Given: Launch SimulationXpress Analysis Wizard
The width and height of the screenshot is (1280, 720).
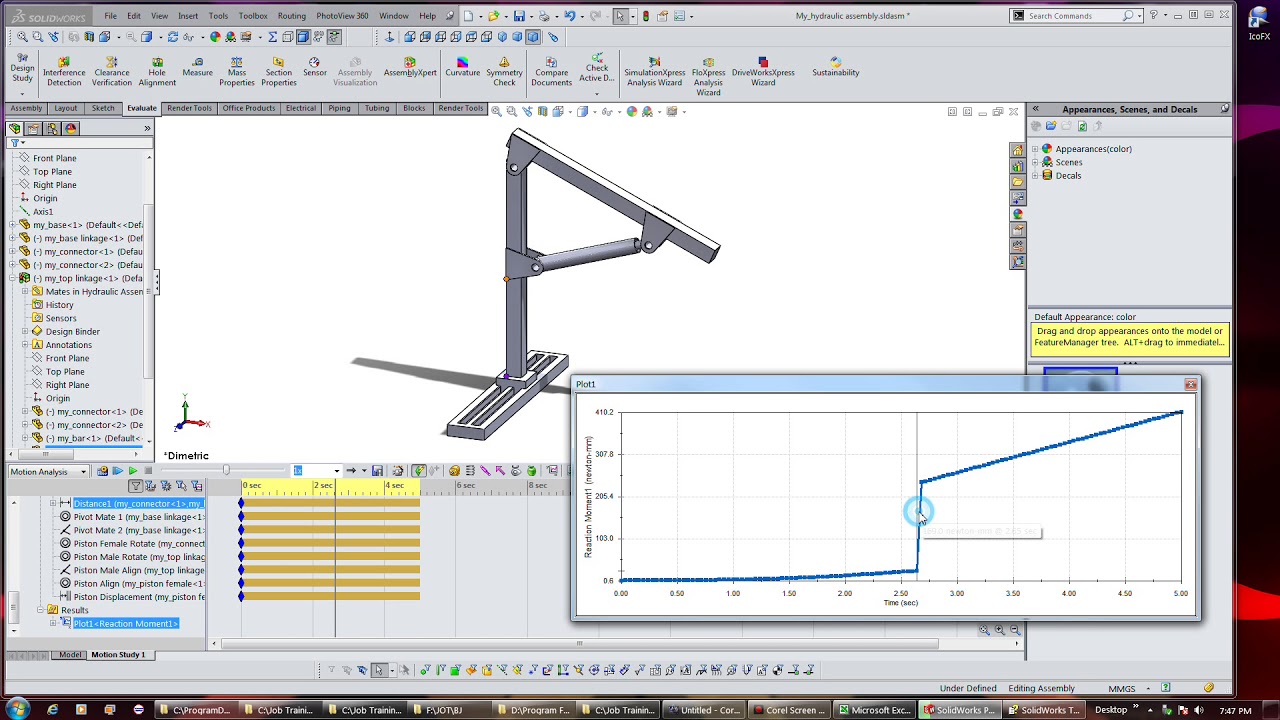Looking at the screenshot, I should (655, 70).
